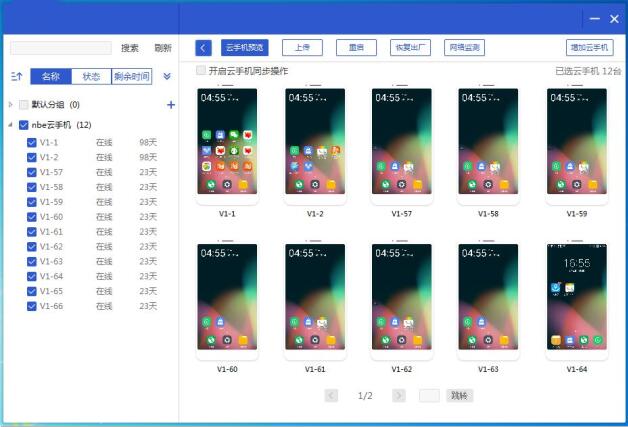Click the plus icon to add a group
The image size is (628, 427).
pos(170,105)
